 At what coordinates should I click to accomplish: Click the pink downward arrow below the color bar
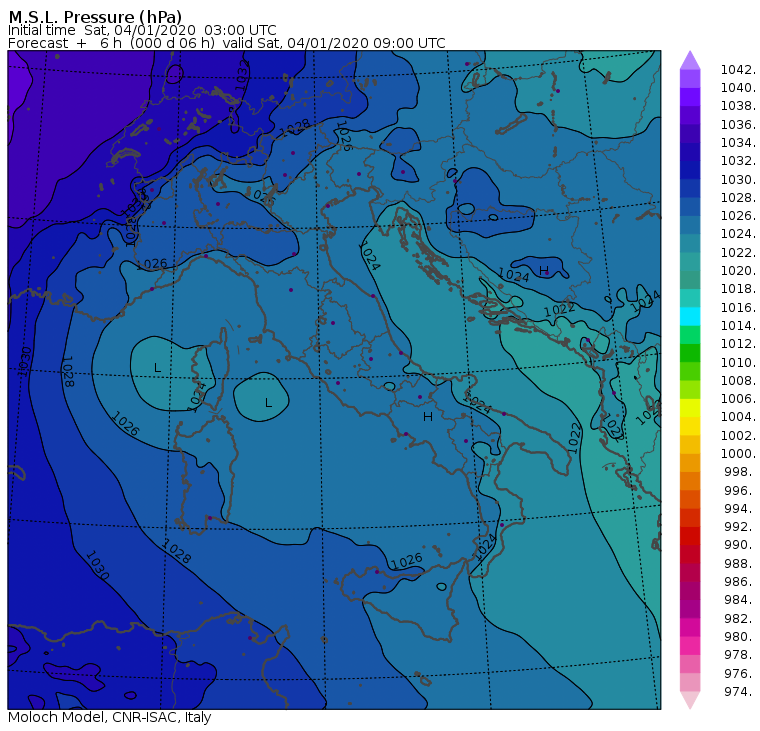click(690, 700)
